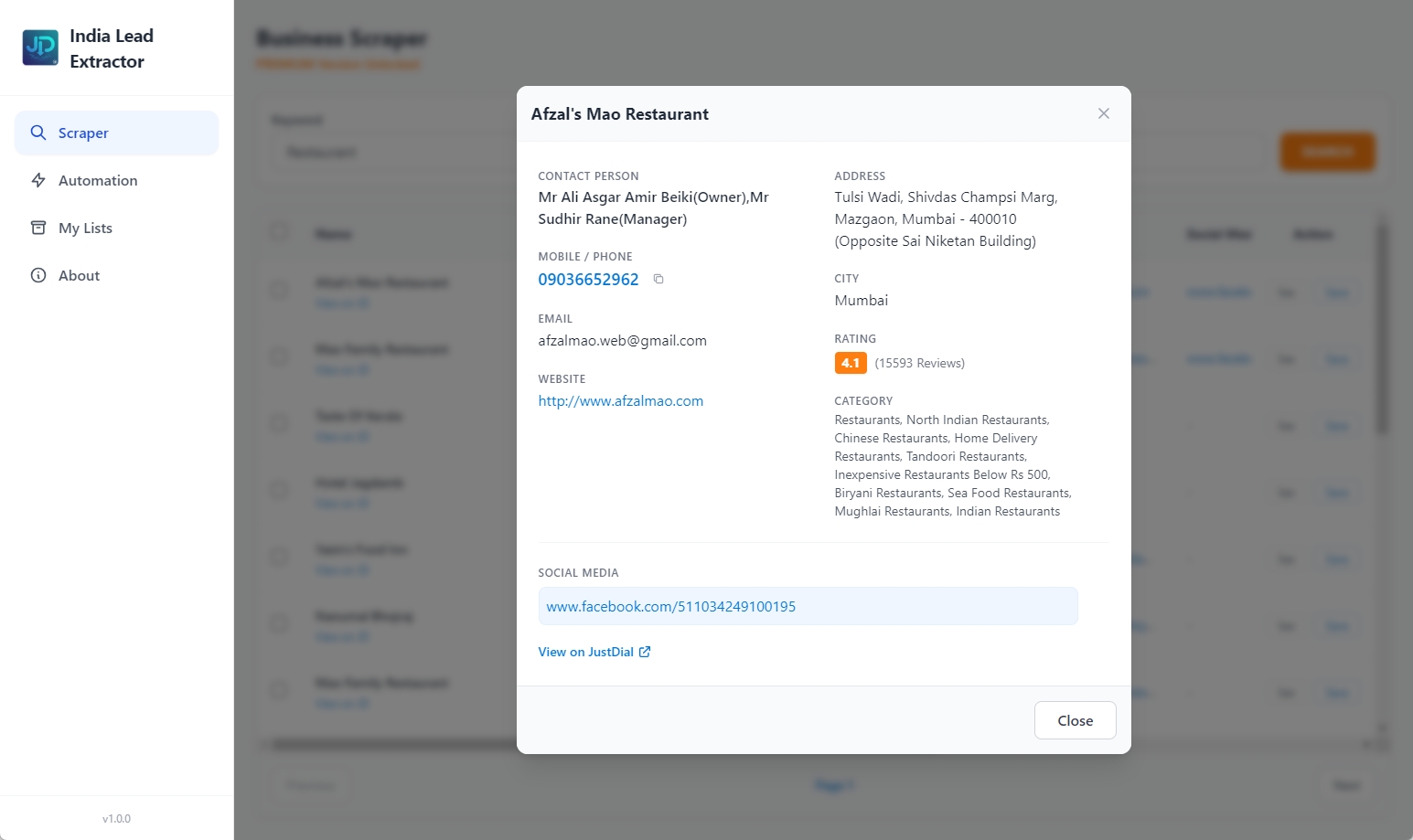The width and height of the screenshot is (1413, 840).
Task: Switch to the Automation section
Action: coord(97,180)
